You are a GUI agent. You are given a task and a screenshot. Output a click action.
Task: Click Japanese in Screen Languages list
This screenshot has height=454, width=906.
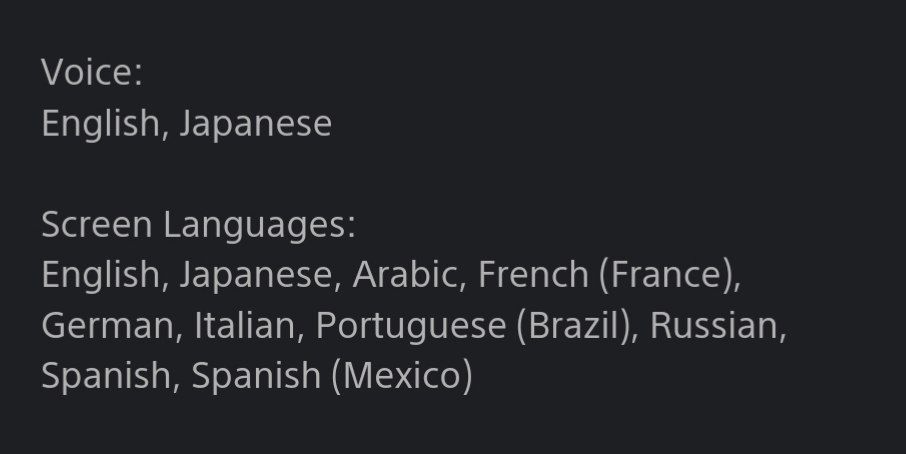pyautogui.click(x=255, y=275)
